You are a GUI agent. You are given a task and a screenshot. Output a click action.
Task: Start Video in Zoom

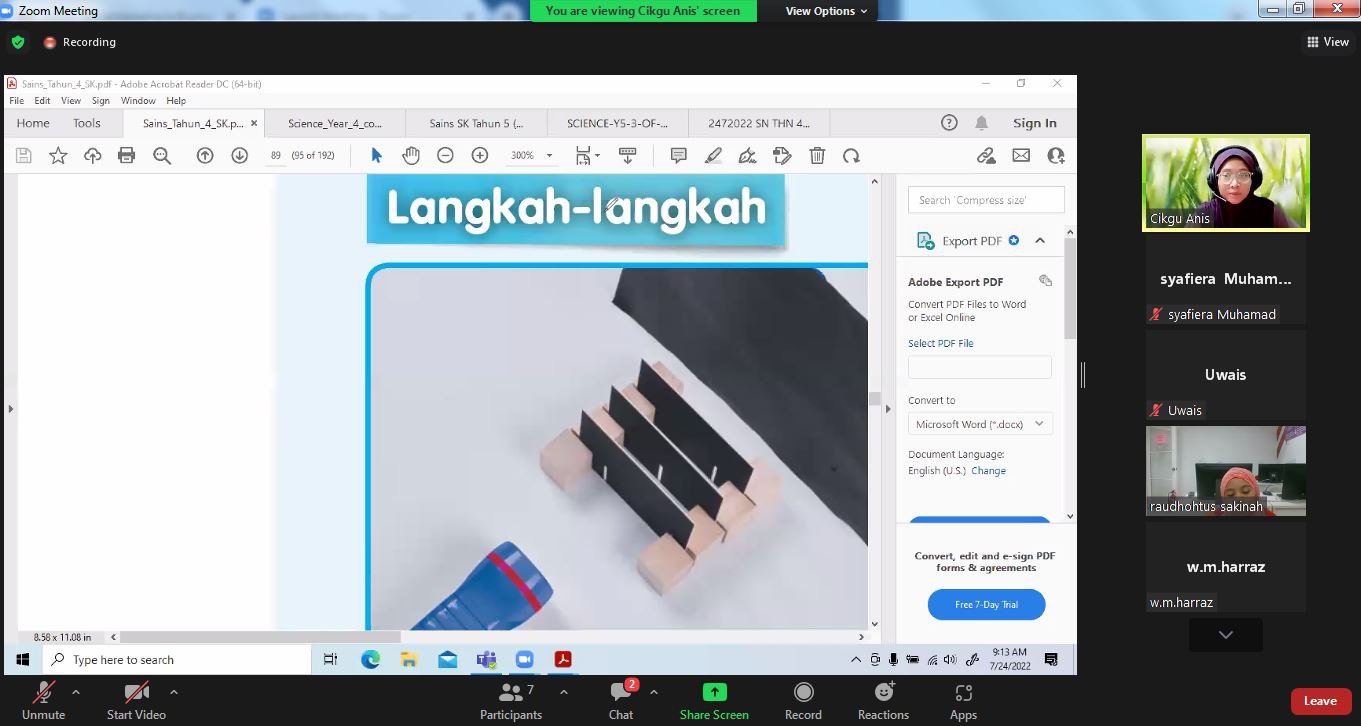[x=136, y=700]
